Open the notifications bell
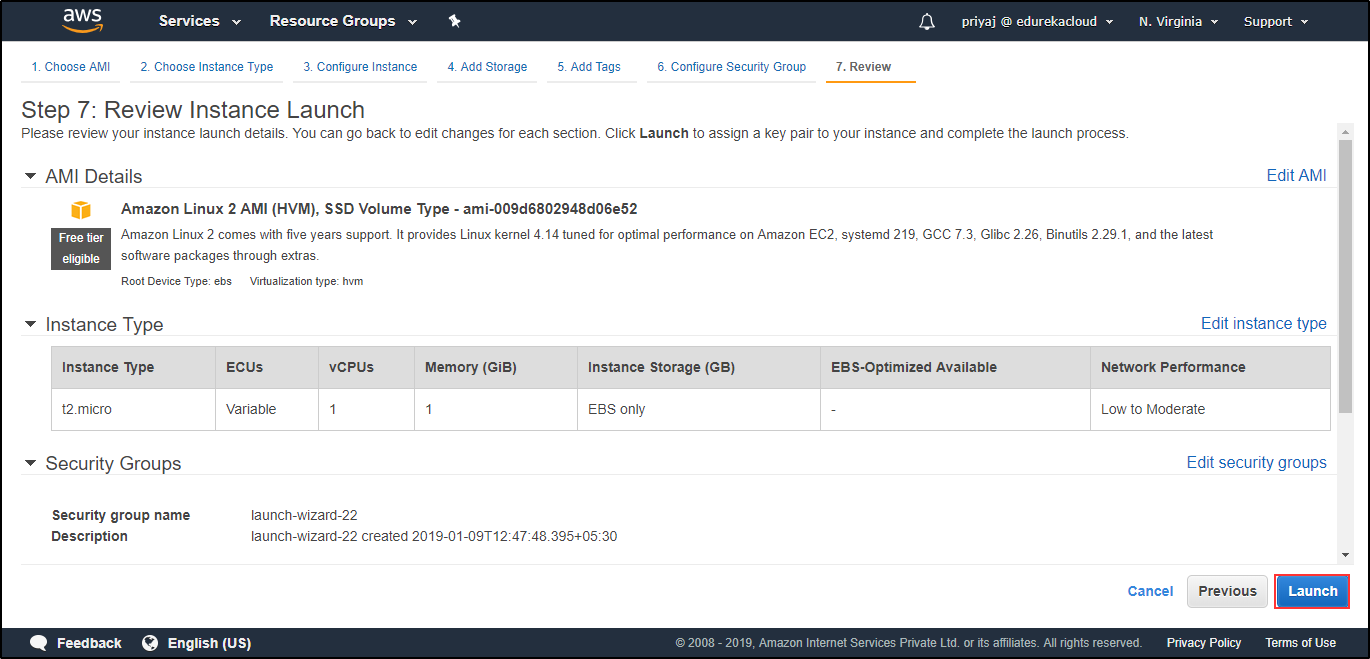Image resolution: width=1370 pixels, height=659 pixels. click(927, 22)
